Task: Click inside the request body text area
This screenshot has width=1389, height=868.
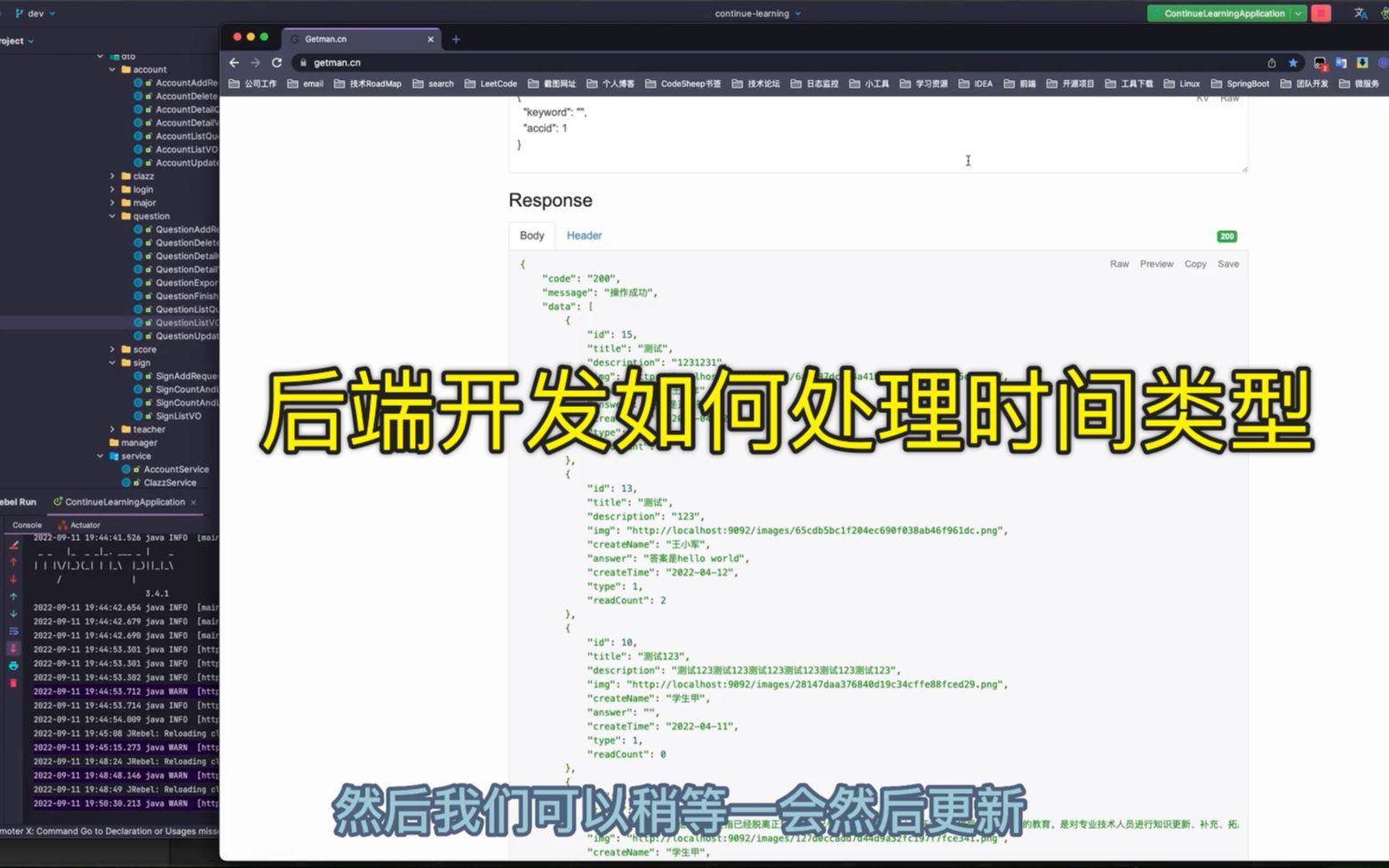Action: coord(878,133)
